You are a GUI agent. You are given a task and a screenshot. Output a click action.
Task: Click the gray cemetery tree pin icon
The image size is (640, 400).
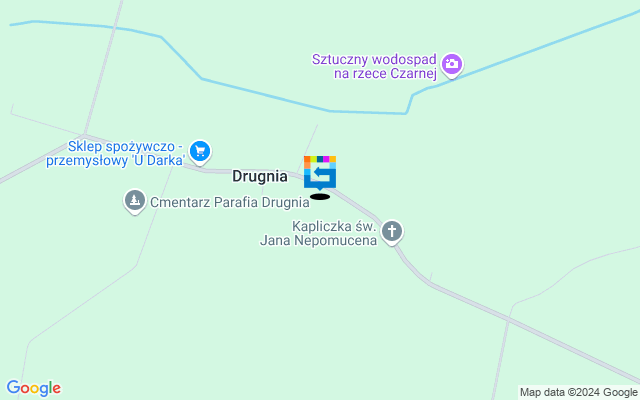point(135,201)
